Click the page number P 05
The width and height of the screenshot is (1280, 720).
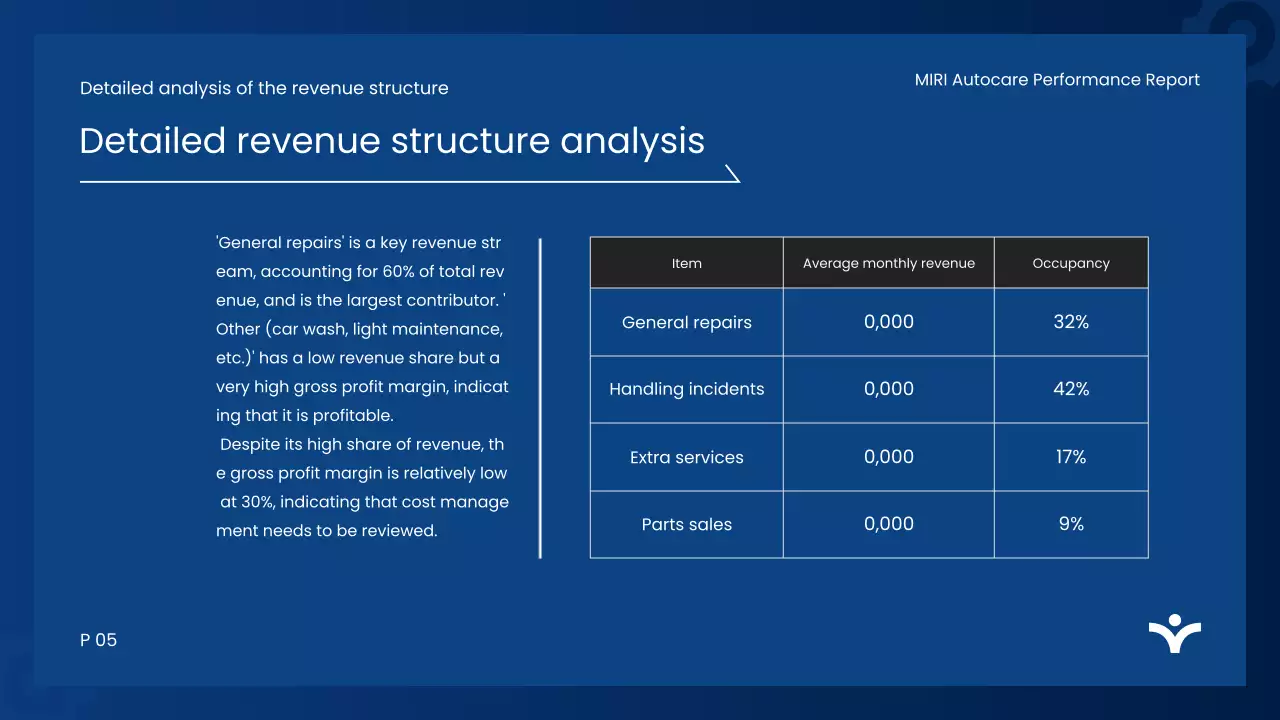(99, 640)
